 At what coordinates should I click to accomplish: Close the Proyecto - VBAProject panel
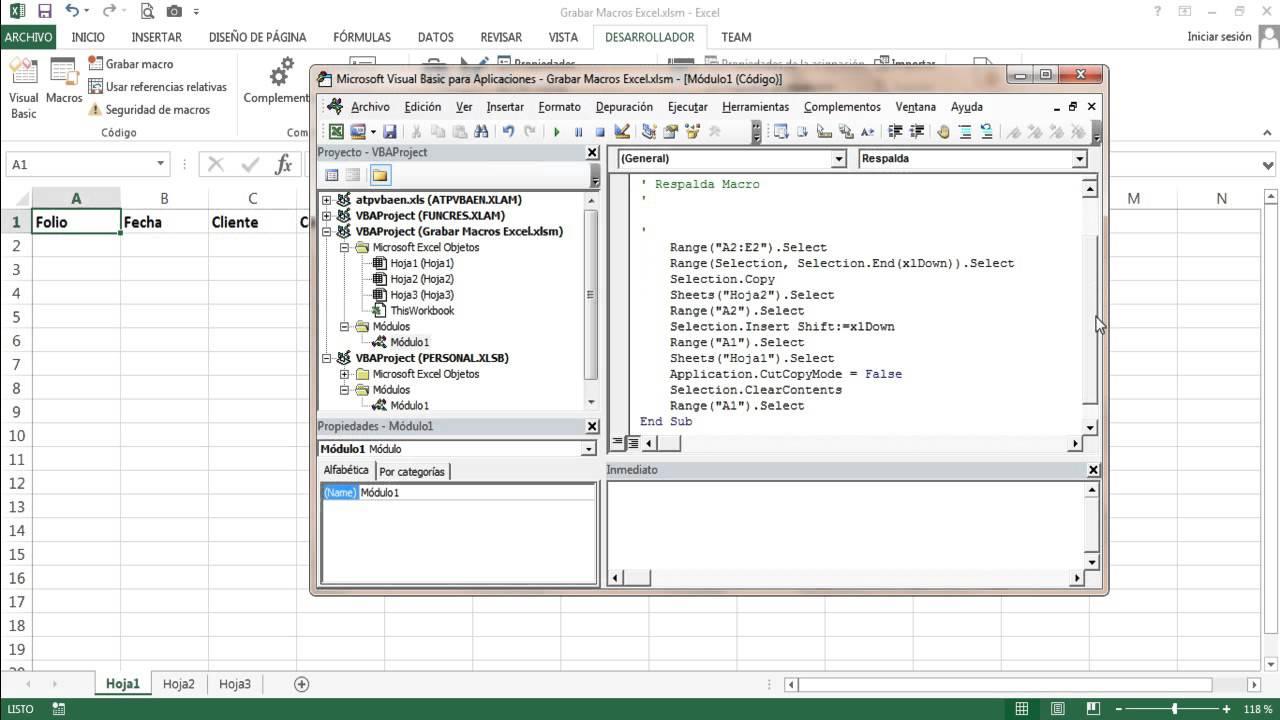(592, 152)
